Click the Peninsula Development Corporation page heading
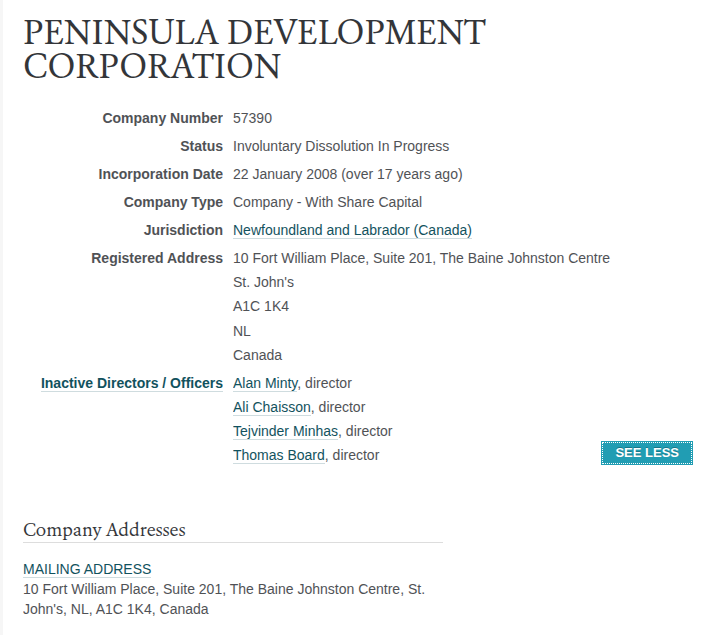 pyautogui.click(x=254, y=49)
